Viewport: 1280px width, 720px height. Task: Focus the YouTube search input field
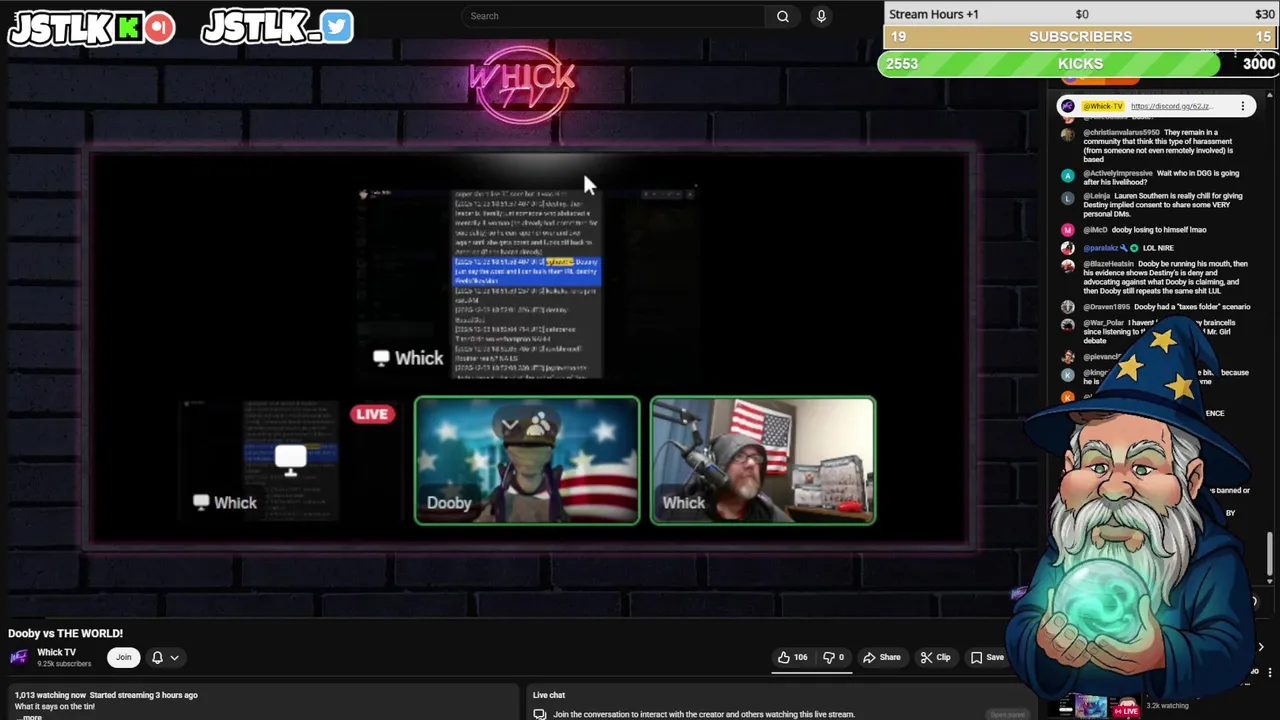tap(615, 16)
